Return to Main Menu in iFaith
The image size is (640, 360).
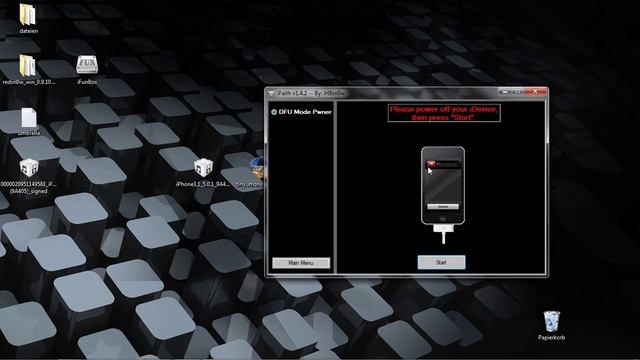coord(301,263)
